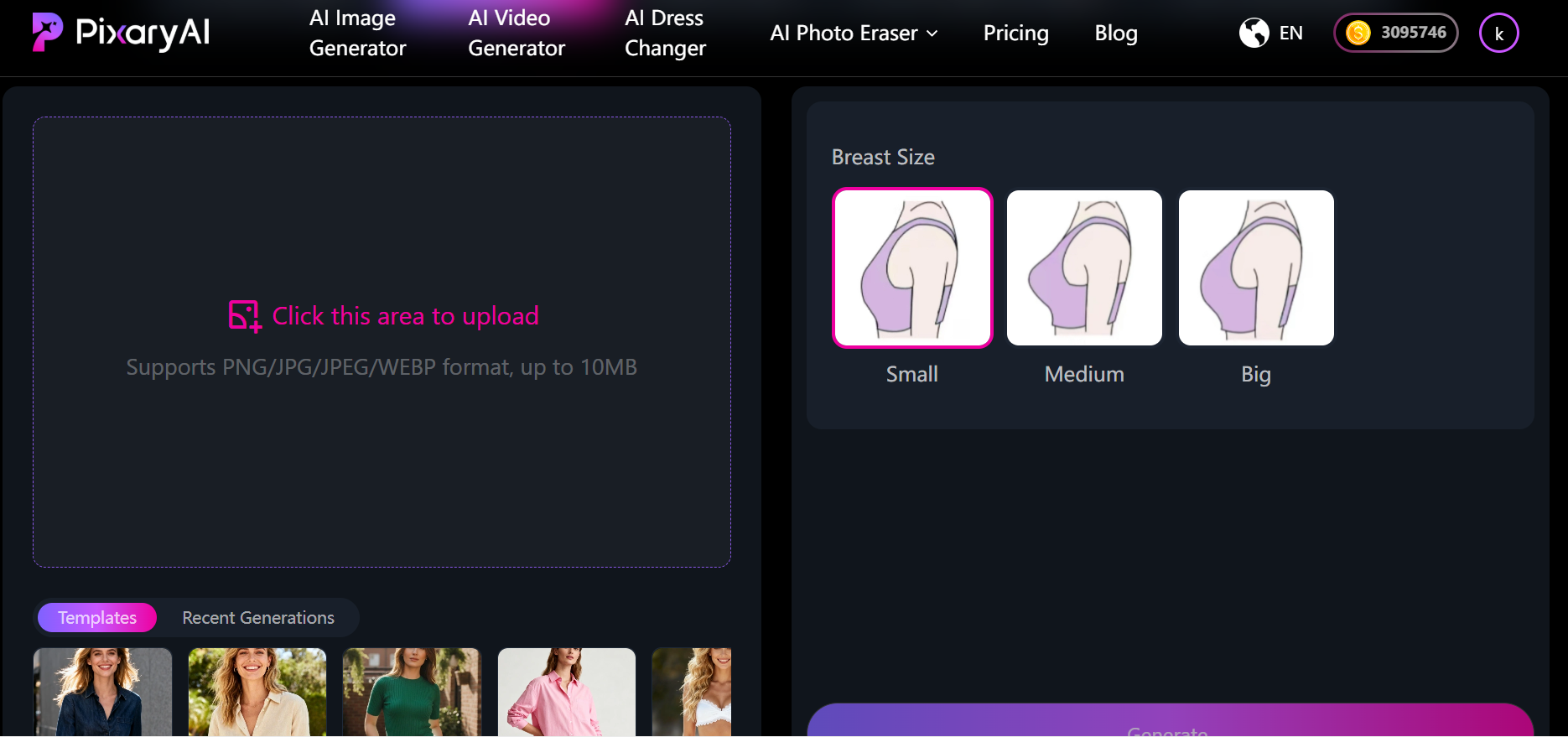Visit the Blog page
Image resolution: width=1568 pixels, height=737 pixels.
[1116, 34]
